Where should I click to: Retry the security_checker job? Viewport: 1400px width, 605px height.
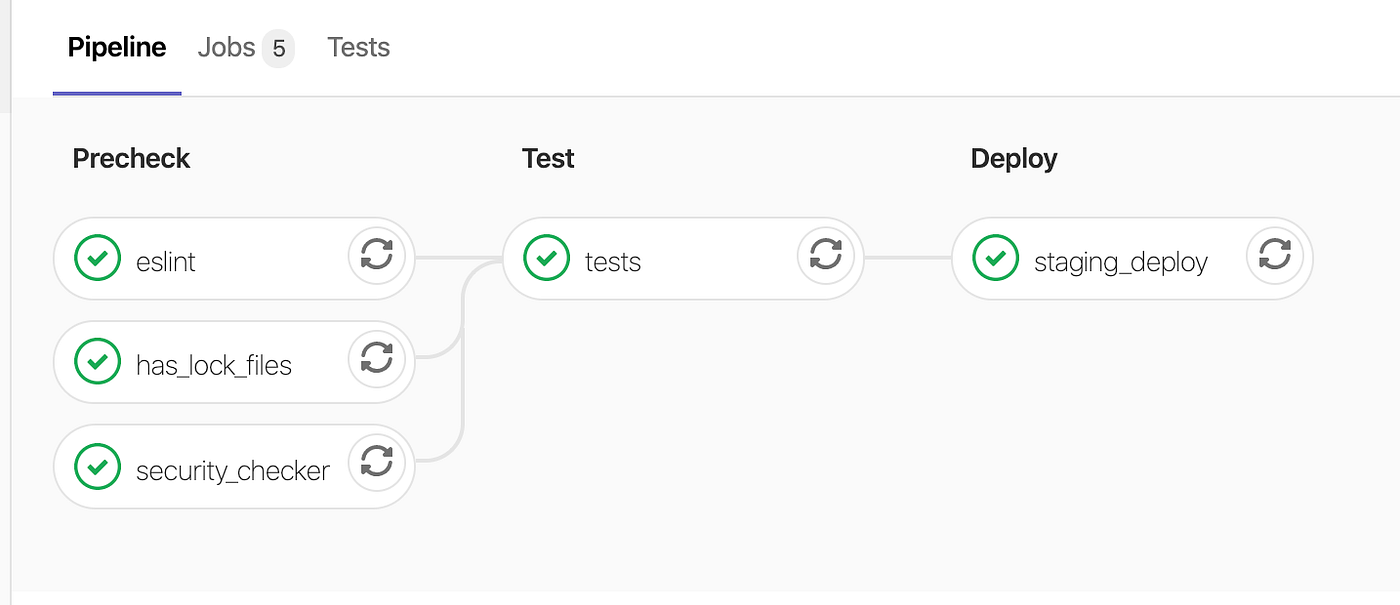click(x=377, y=466)
